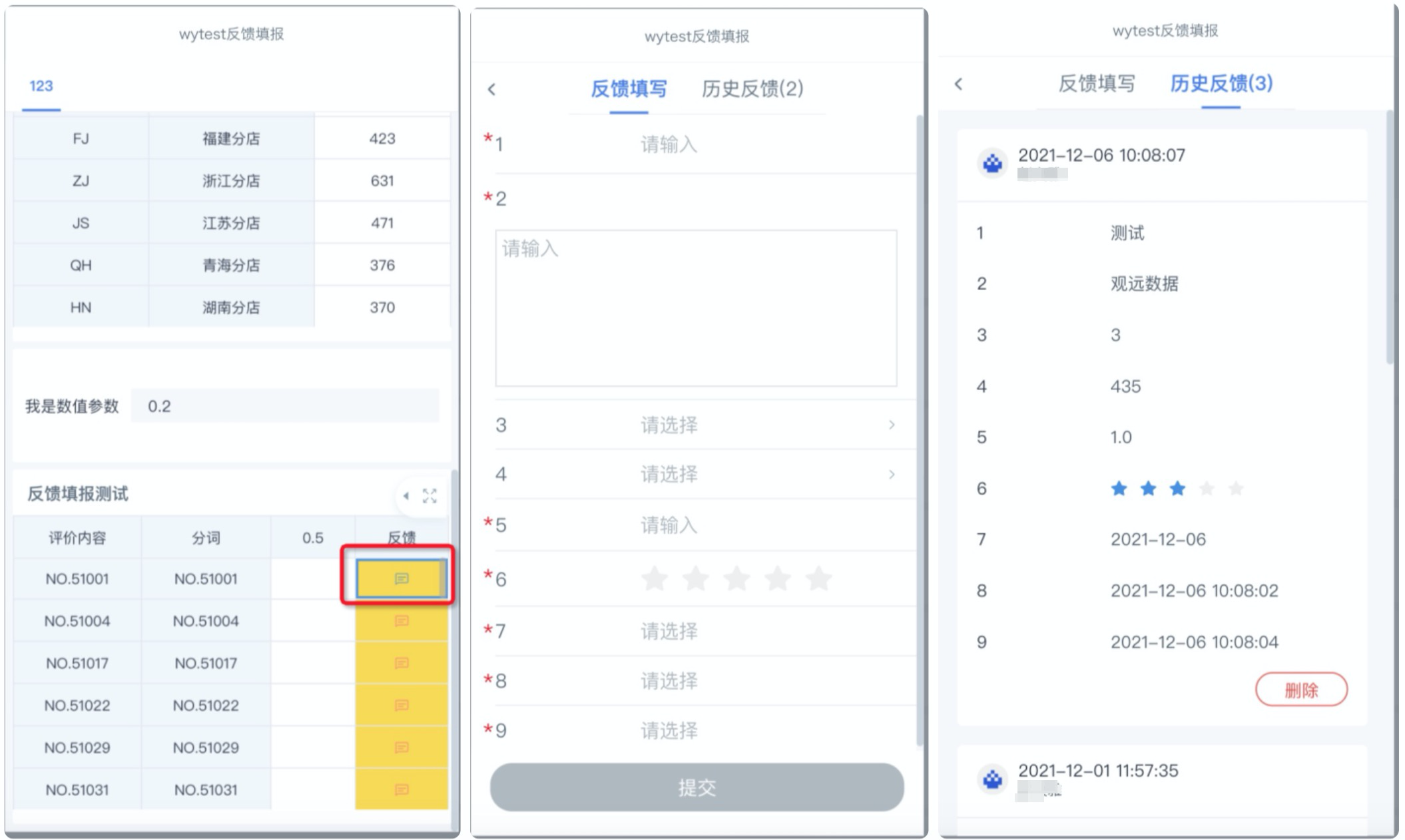Screen dimensions: 1405x840
Task: Click feedback icon in NO.51031 row
Action: (401, 789)
